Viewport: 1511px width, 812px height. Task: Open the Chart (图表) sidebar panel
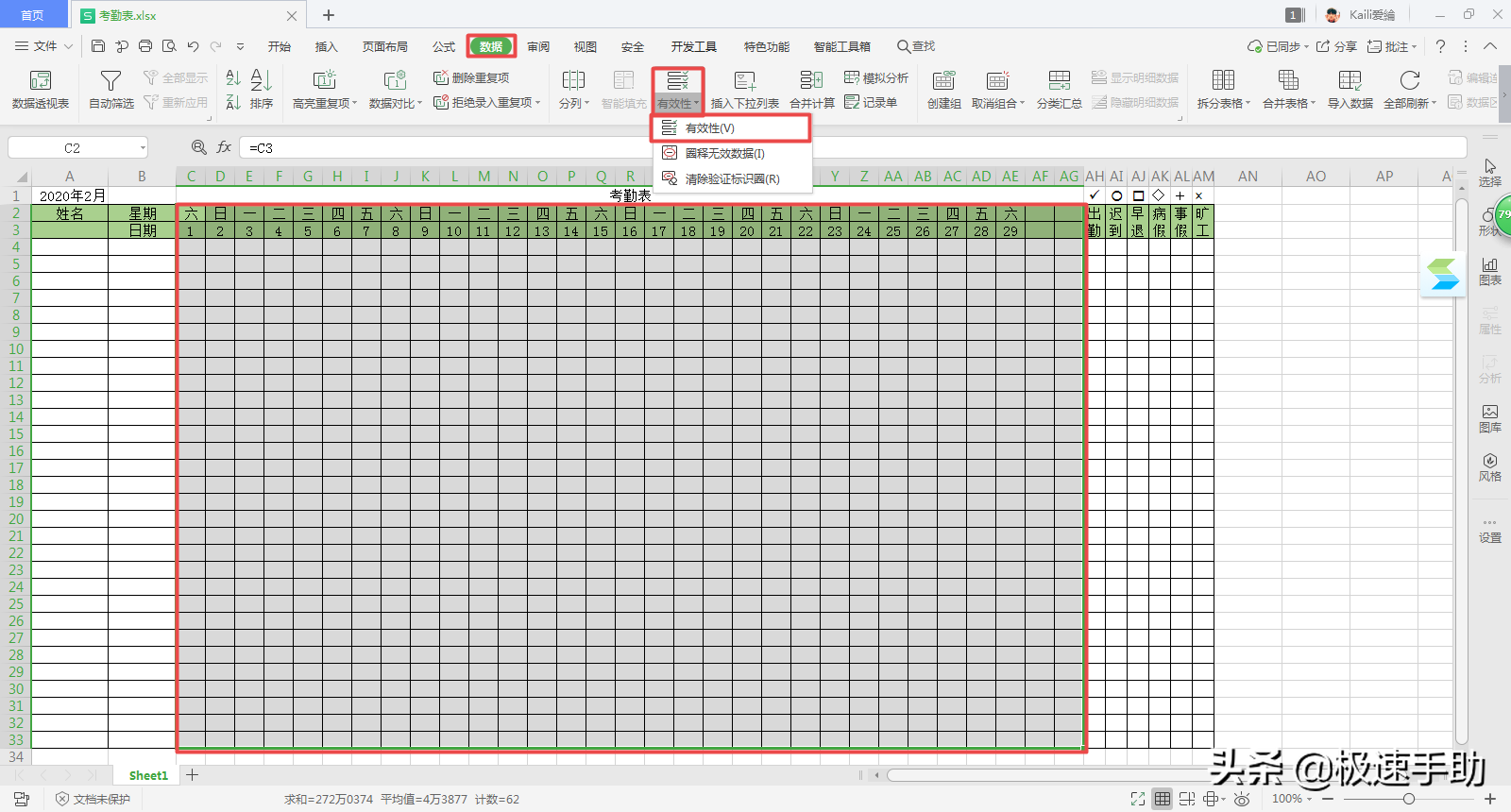pyautogui.click(x=1490, y=271)
